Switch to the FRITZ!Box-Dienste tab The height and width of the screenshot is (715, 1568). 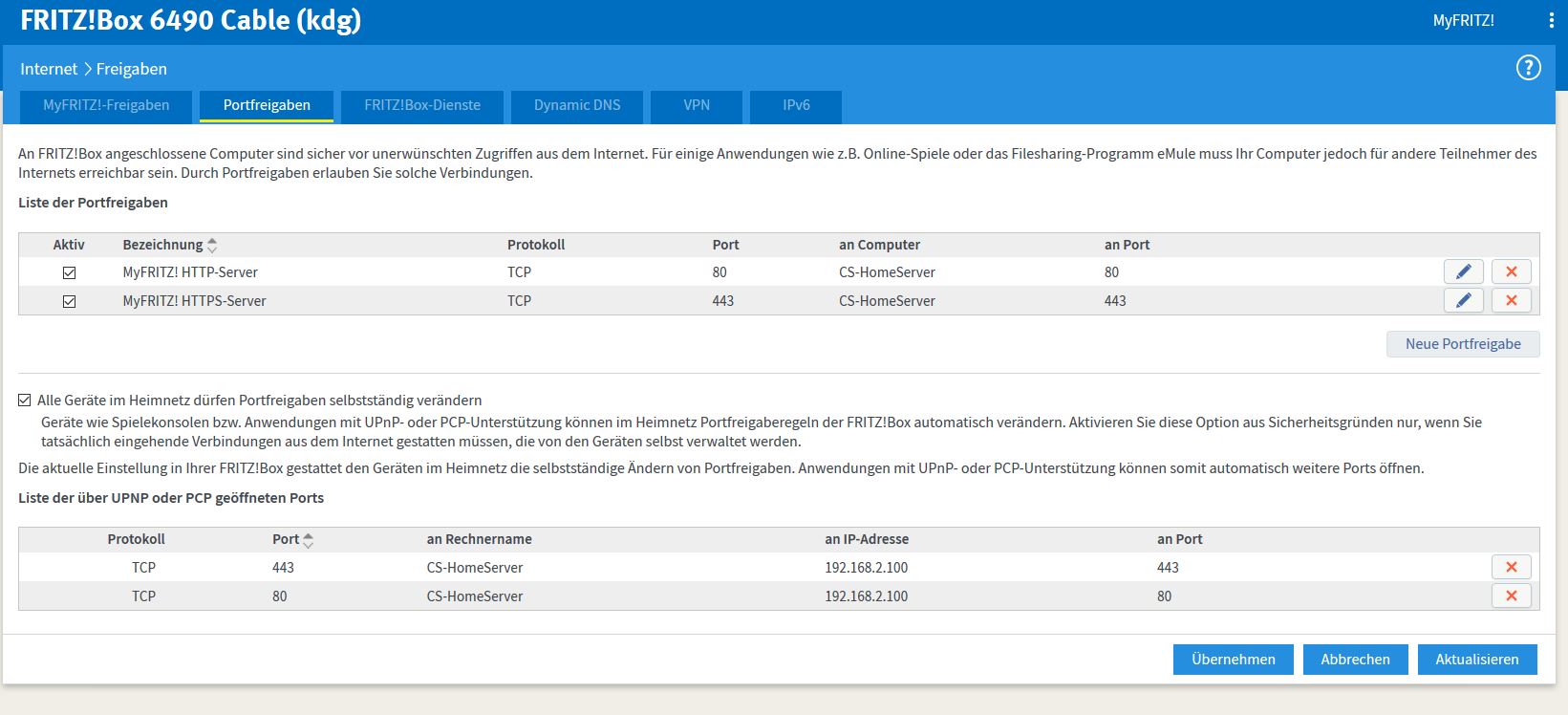point(422,106)
